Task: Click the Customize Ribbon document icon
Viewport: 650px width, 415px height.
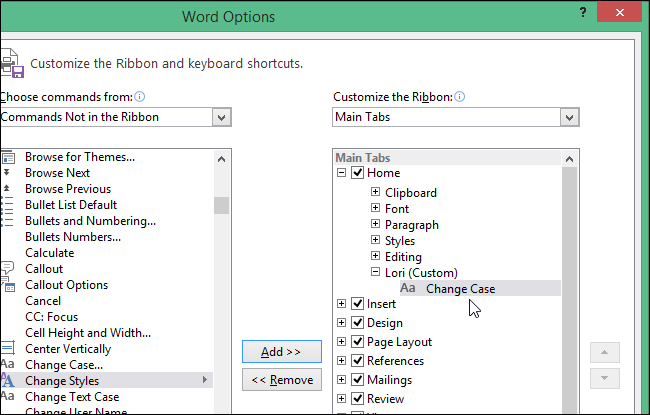Action: click(x=12, y=63)
